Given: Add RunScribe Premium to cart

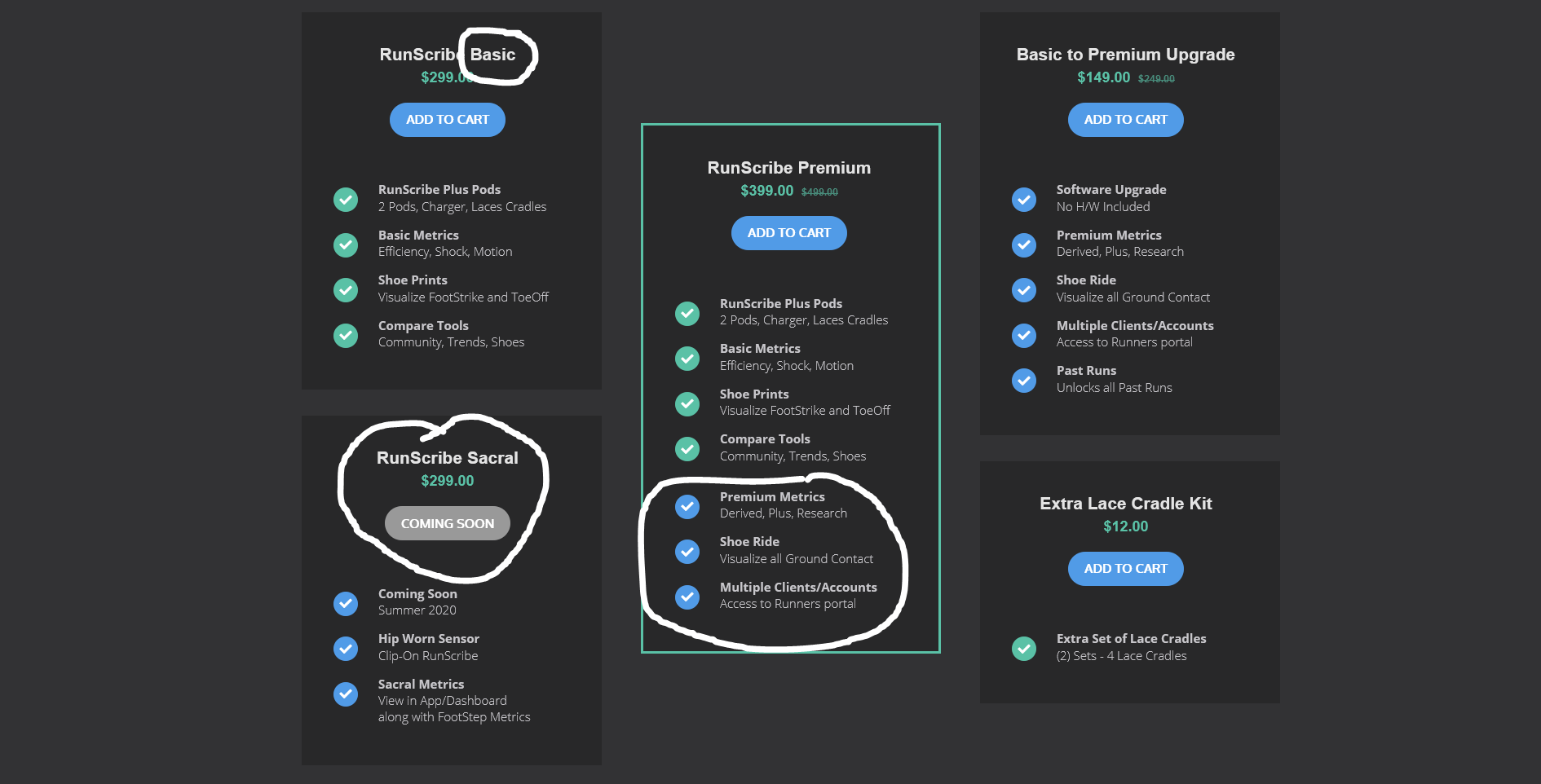Looking at the screenshot, I should pyautogui.click(x=789, y=233).
